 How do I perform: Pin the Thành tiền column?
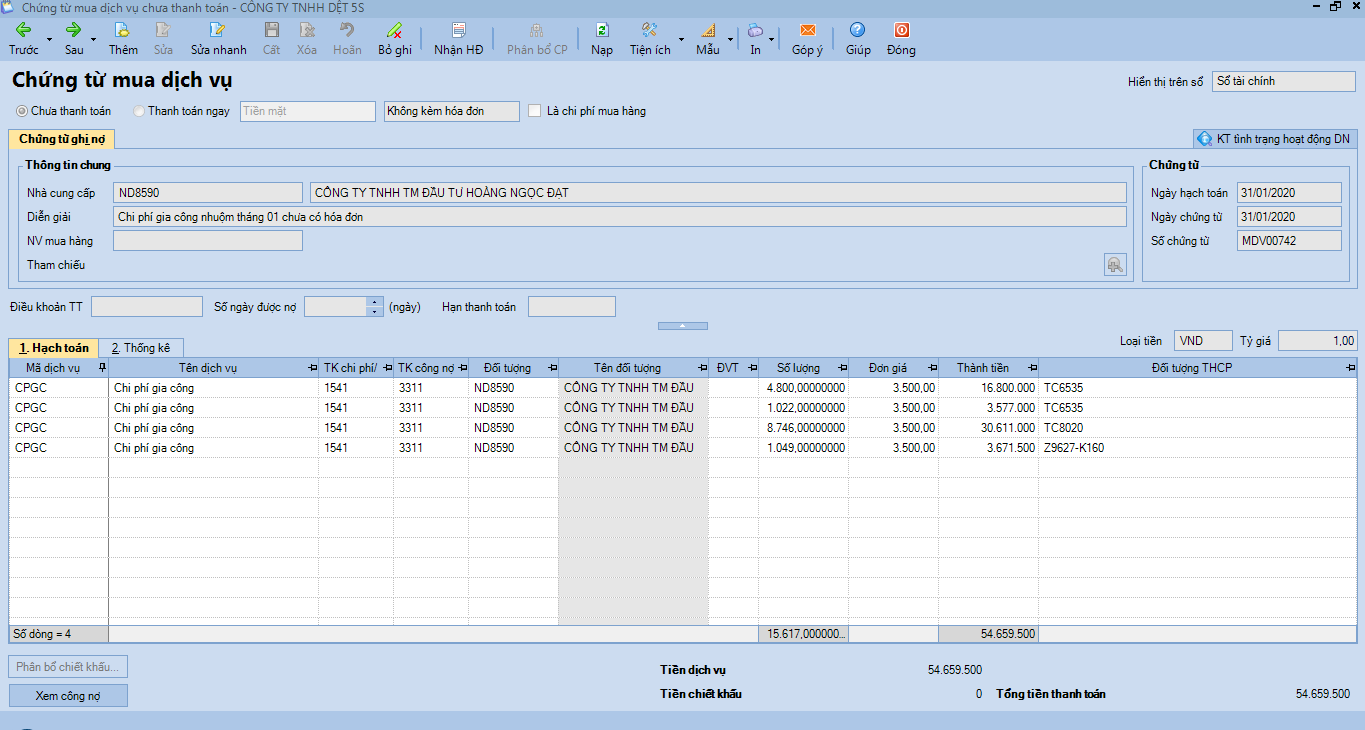point(1031,368)
